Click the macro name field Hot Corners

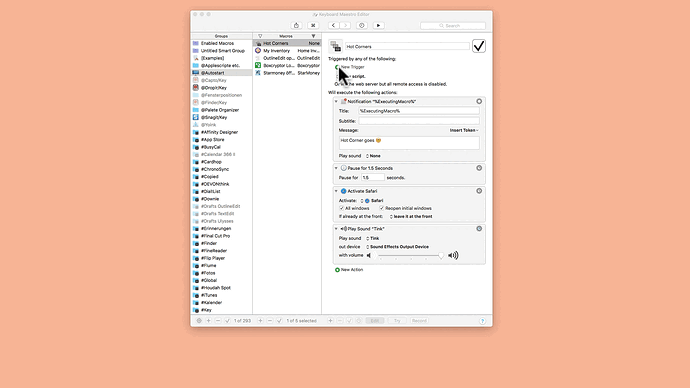407,46
